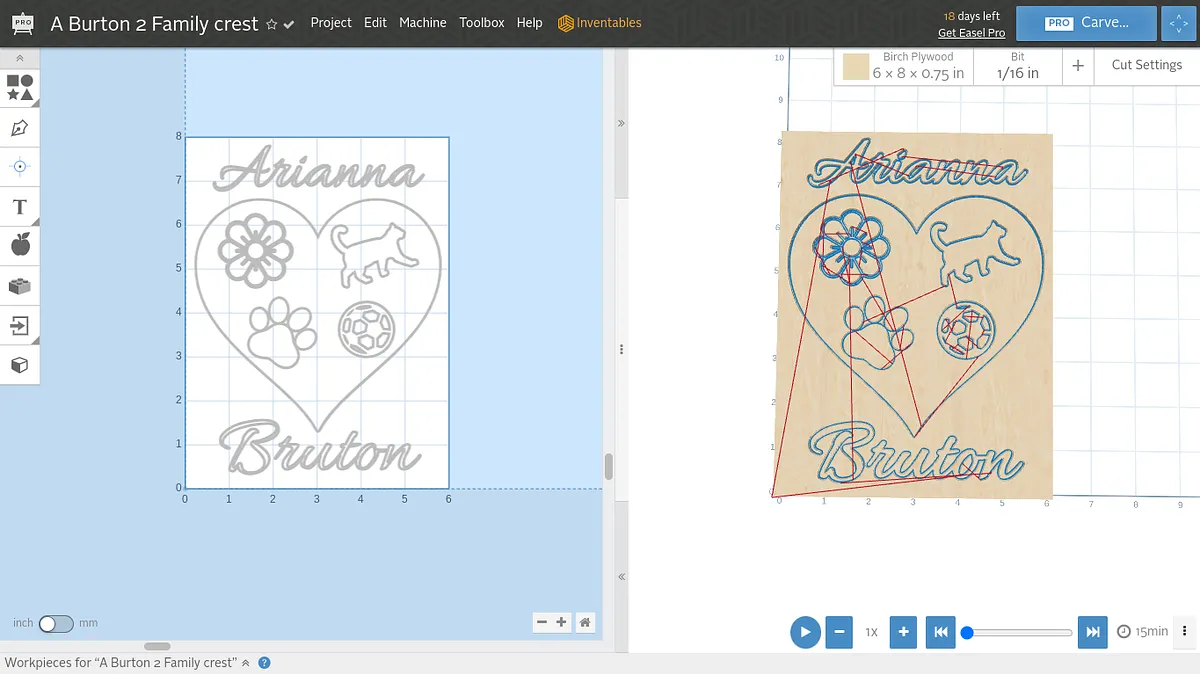The width and height of the screenshot is (1200, 674).
Task: Open Cut Settings panel
Action: [1146, 65]
